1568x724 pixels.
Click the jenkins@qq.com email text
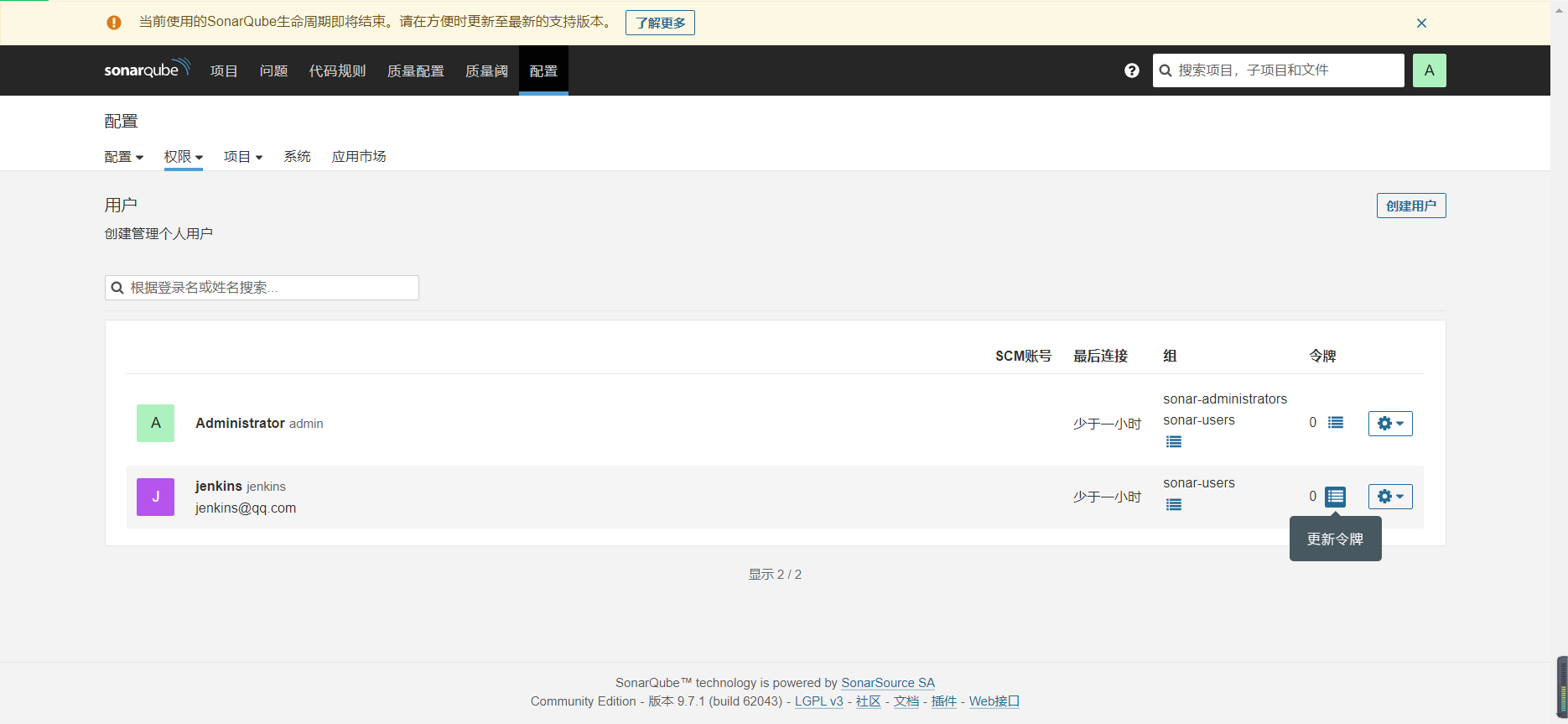pos(246,508)
